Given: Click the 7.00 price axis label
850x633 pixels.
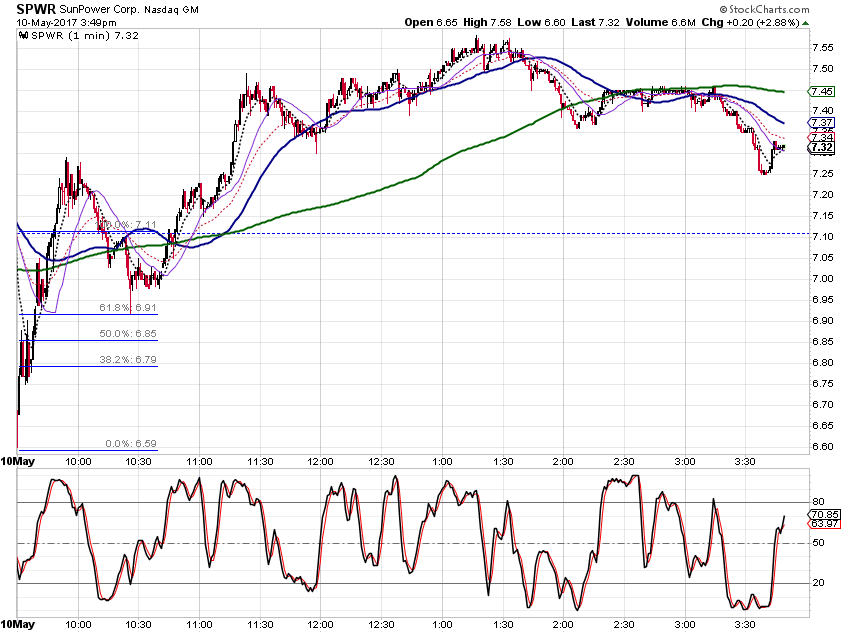Looking at the screenshot, I should pos(823,279).
